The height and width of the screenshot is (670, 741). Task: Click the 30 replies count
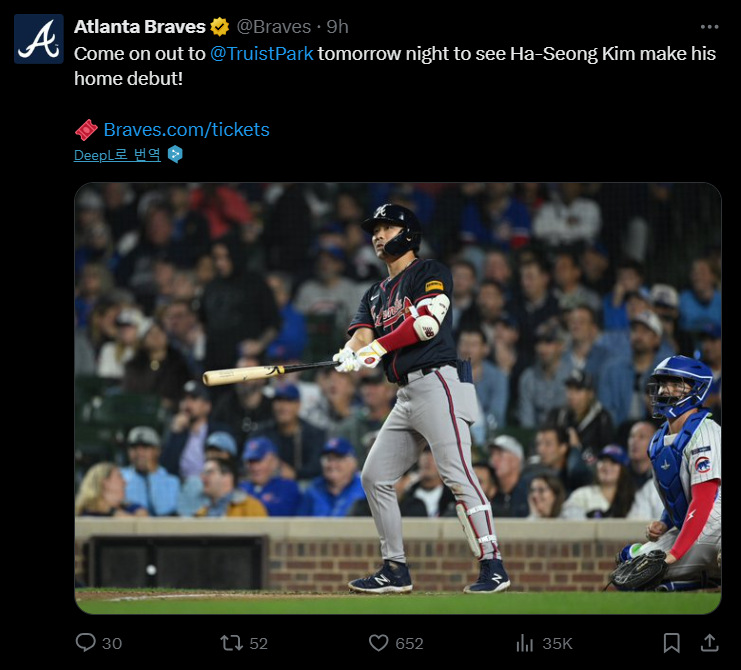[x=112, y=644]
